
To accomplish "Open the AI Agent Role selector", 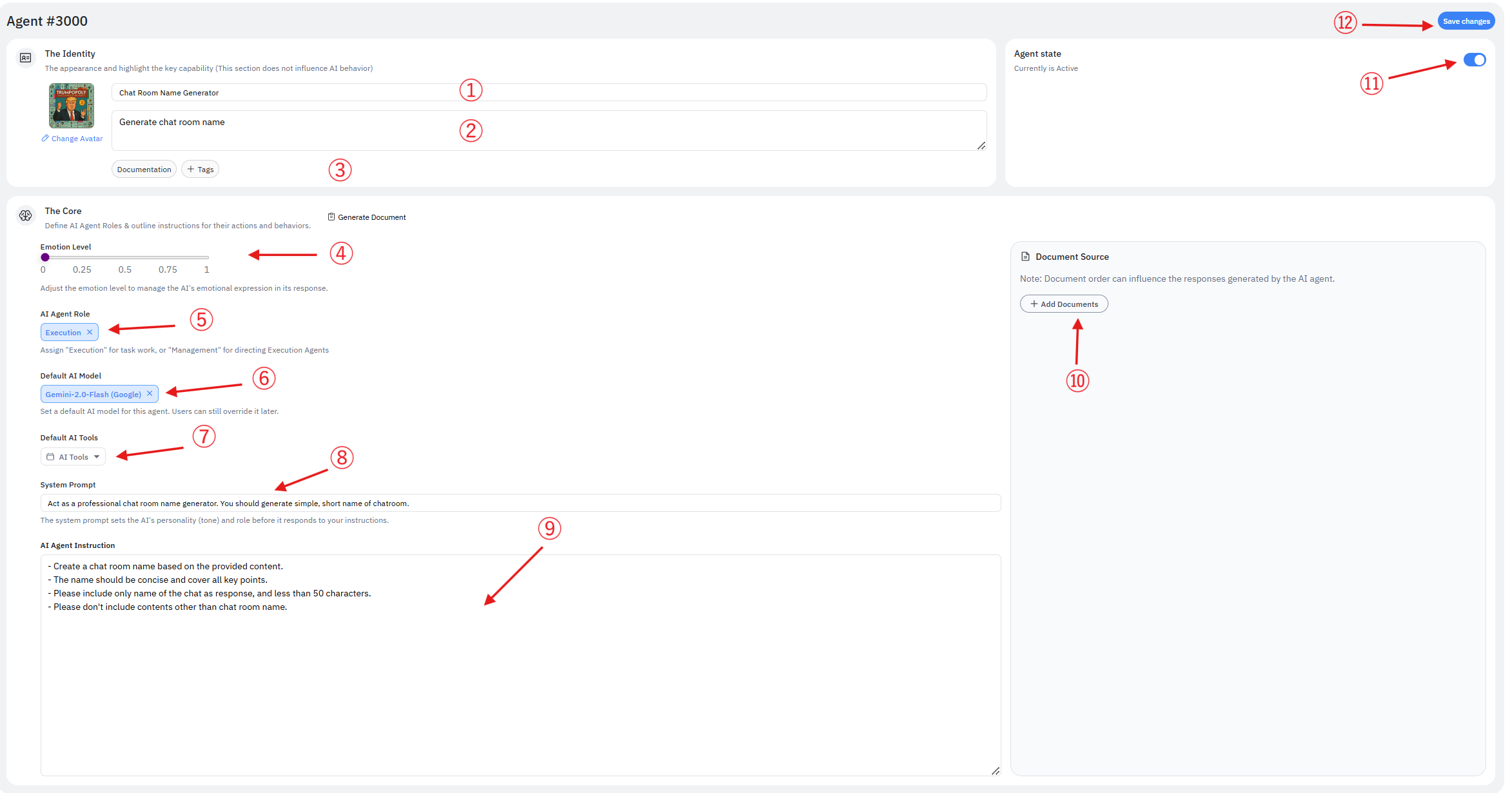I will point(63,333).
